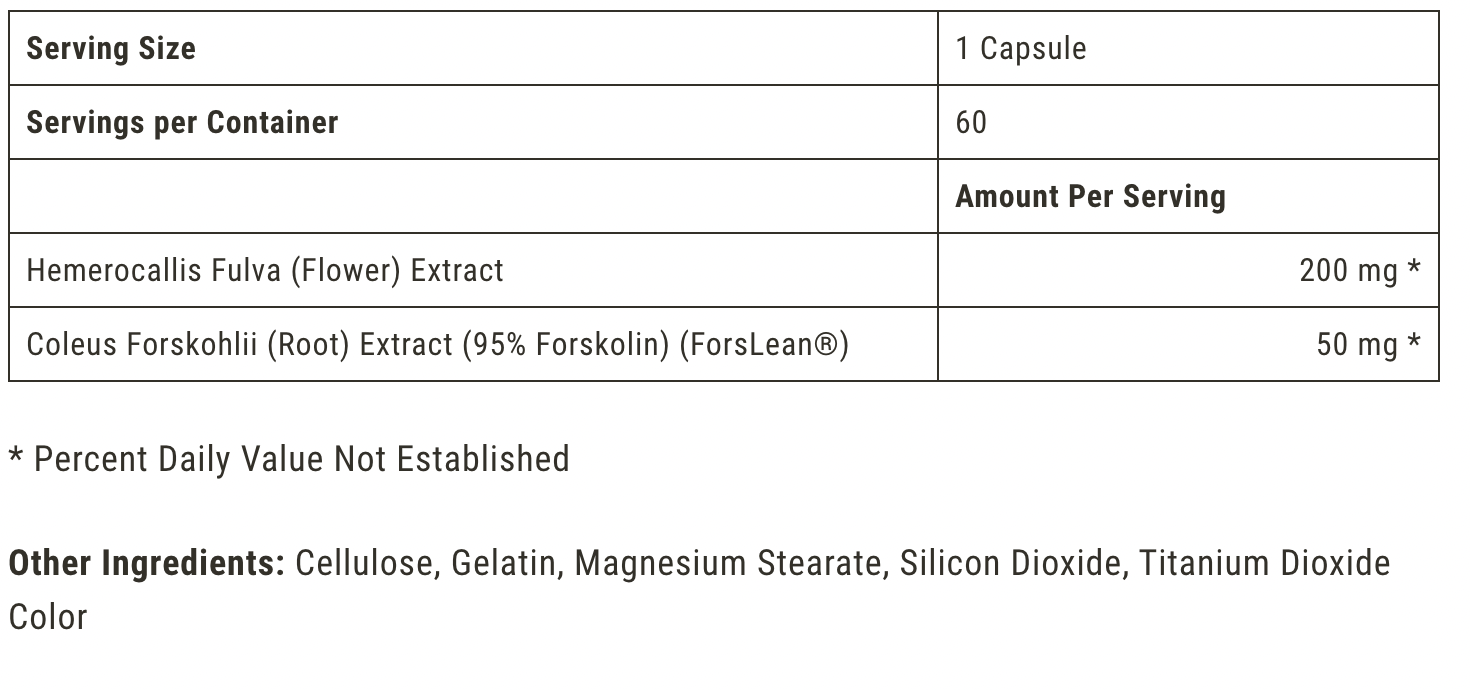Select "Hemerocallis Fulva (Flower) Extract" ingredient text
The height and width of the screenshot is (690, 1470).
click(265, 270)
